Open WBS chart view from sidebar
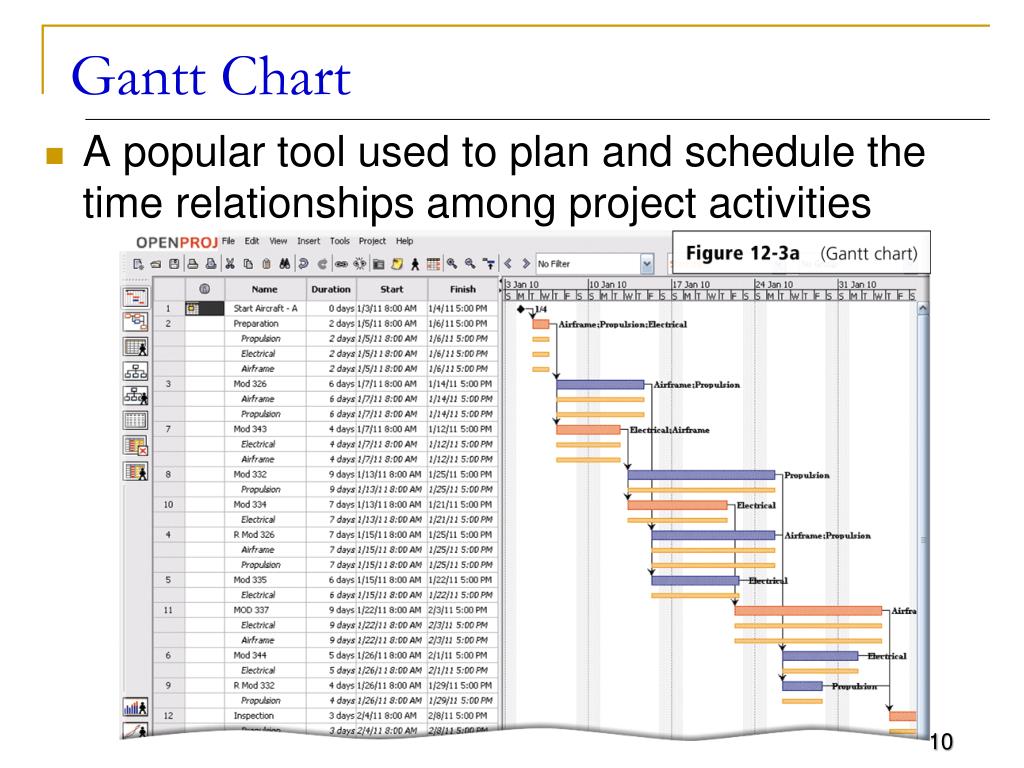Image resolution: width=1024 pixels, height=768 pixels. click(x=135, y=372)
